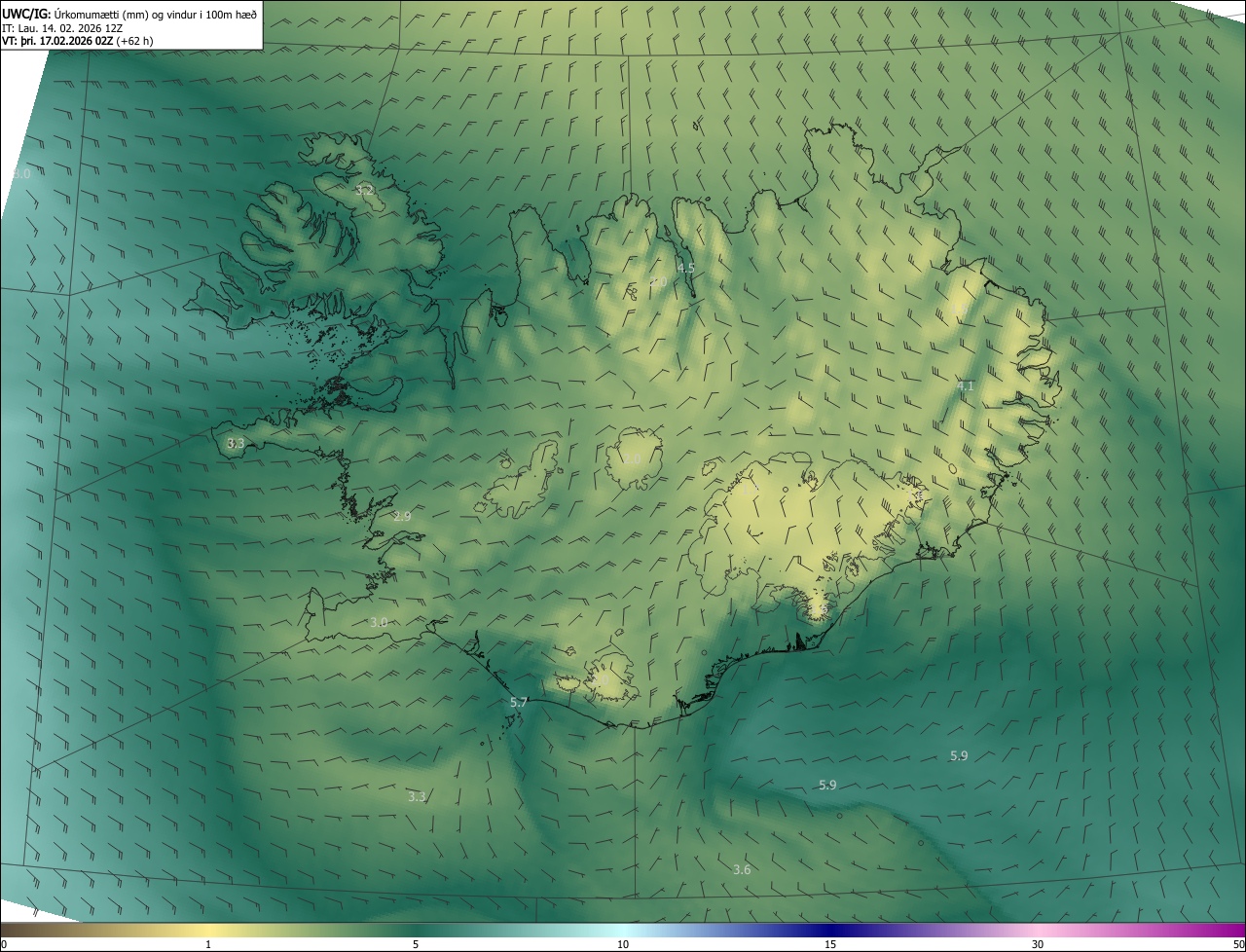Click the 0 tick on the color scale
This screenshot has height=952, width=1246.
[x=4, y=944]
